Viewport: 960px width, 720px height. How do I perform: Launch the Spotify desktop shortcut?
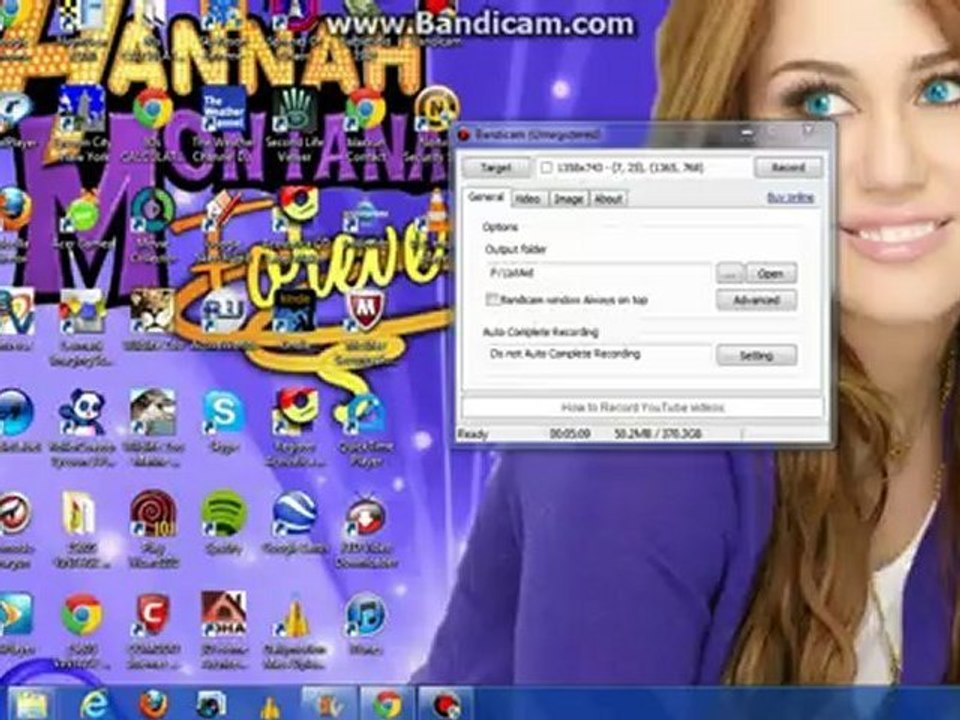[223, 515]
